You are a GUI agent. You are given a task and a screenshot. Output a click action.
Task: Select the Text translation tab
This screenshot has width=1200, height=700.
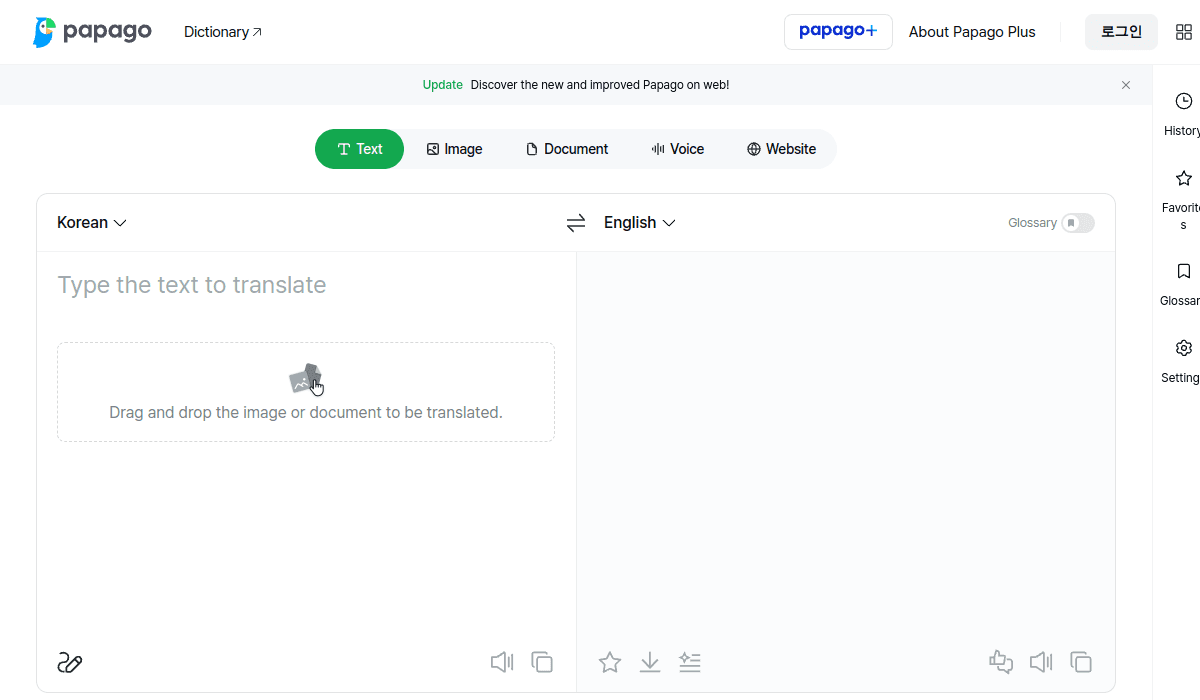(359, 149)
